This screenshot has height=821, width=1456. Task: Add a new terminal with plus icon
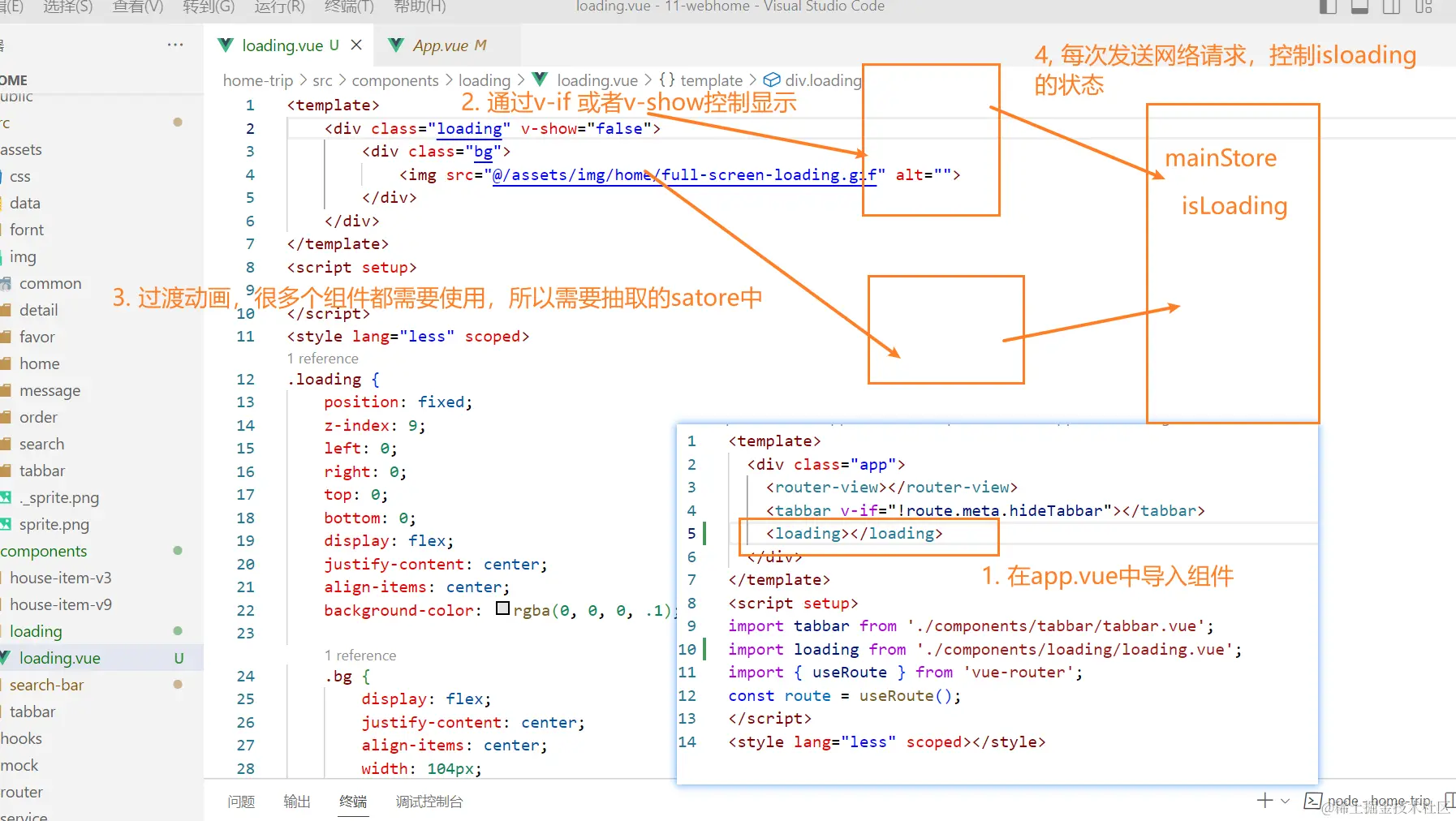pyautogui.click(x=1264, y=801)
